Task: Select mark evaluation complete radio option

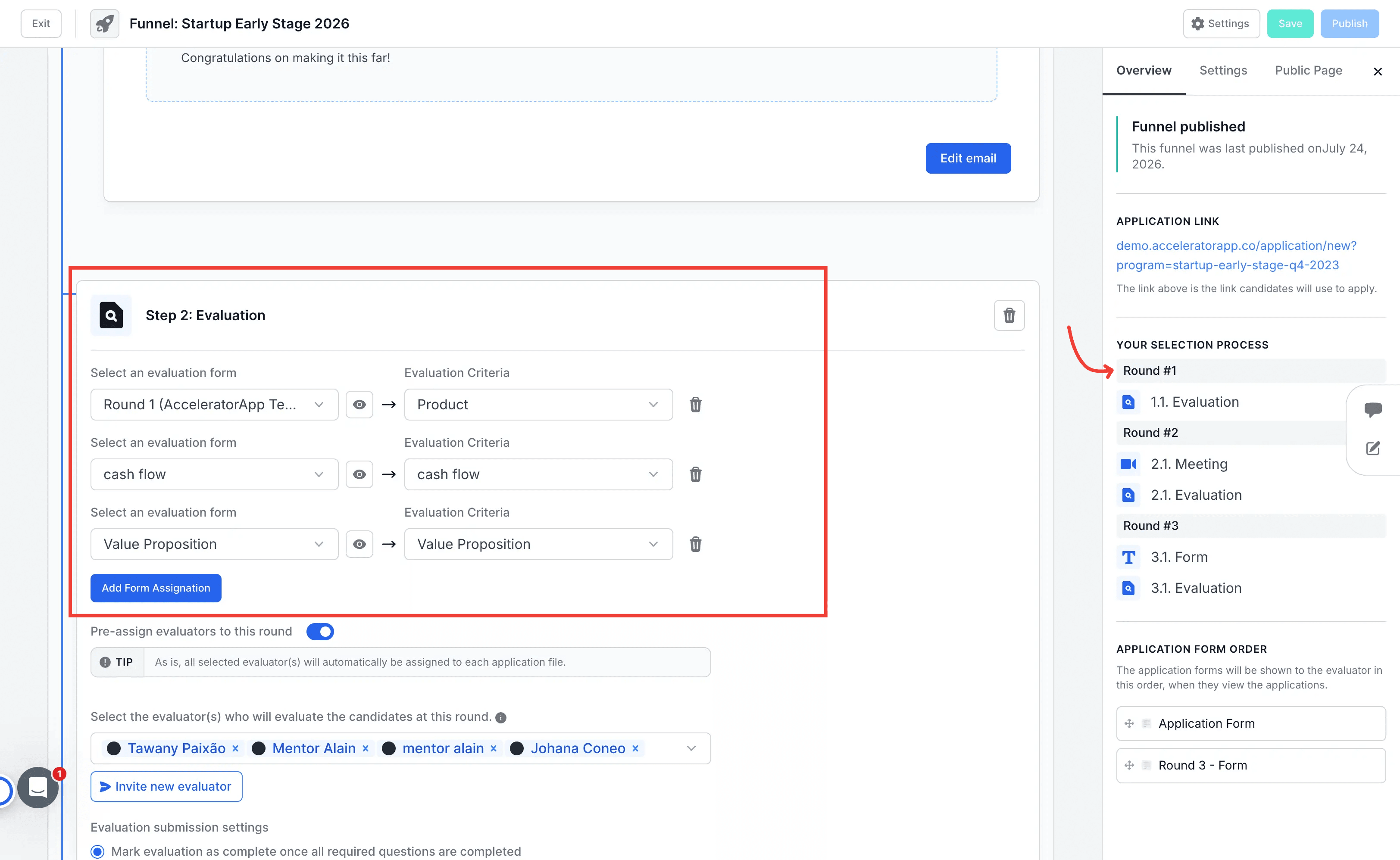Action: point(98,851)
